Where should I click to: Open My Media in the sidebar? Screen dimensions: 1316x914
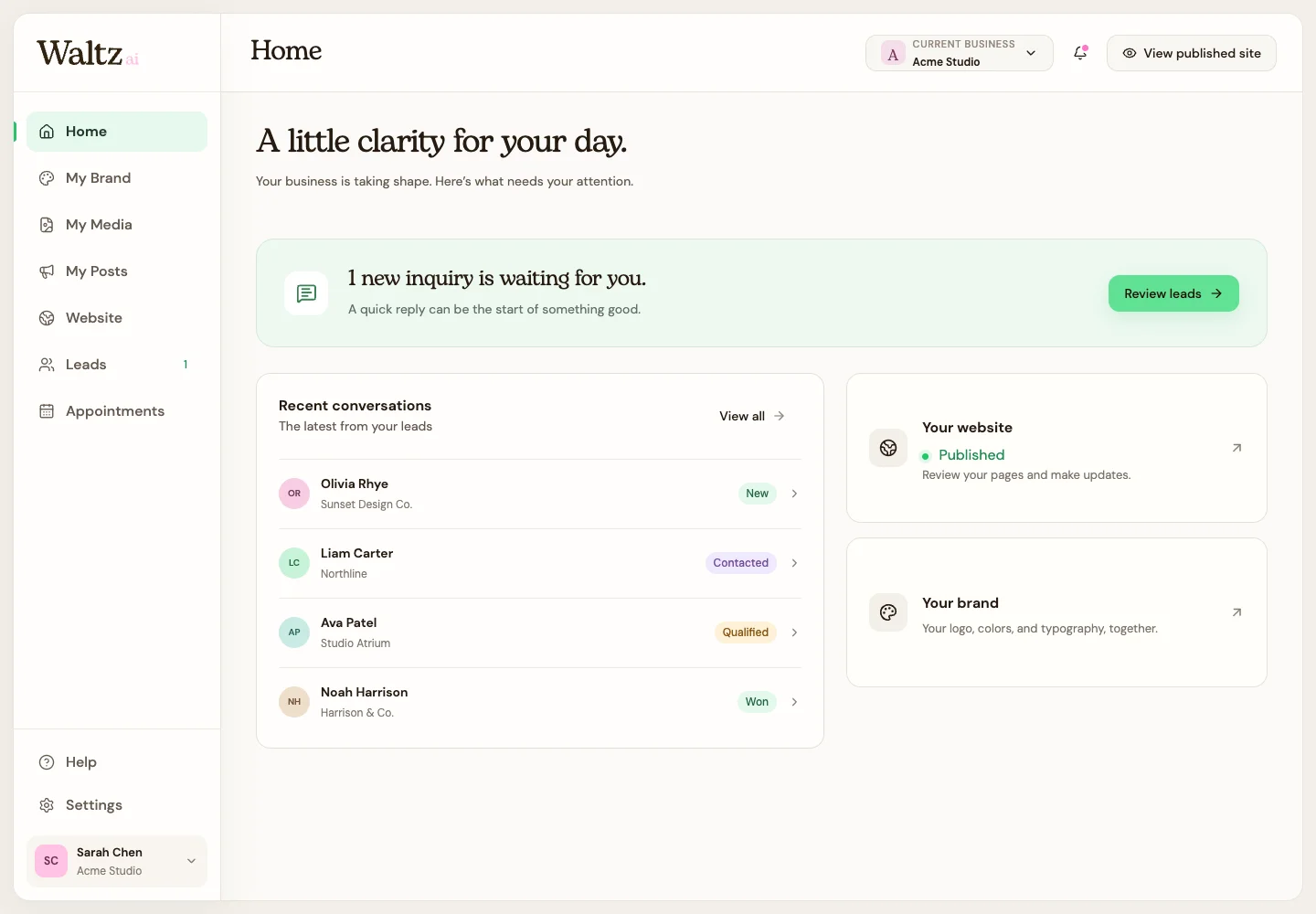click(117, 225)
